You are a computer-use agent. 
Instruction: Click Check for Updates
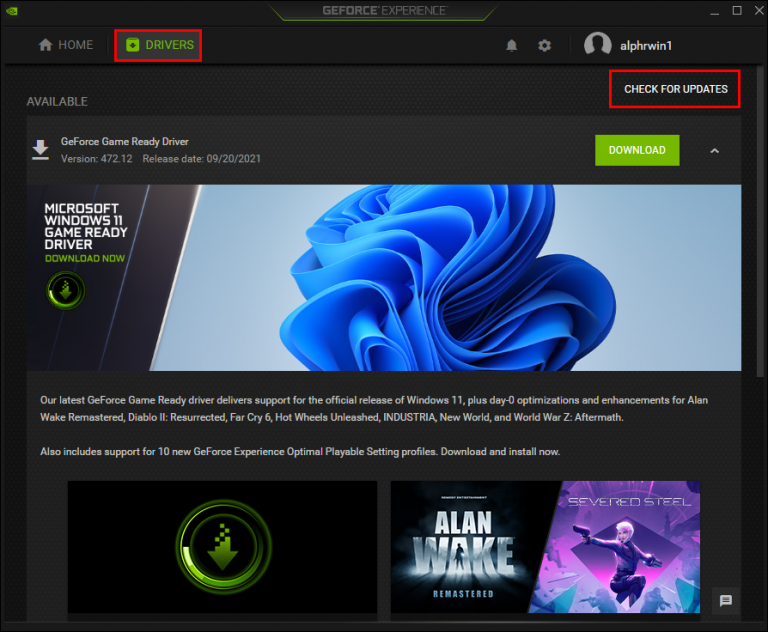(675, 89)
